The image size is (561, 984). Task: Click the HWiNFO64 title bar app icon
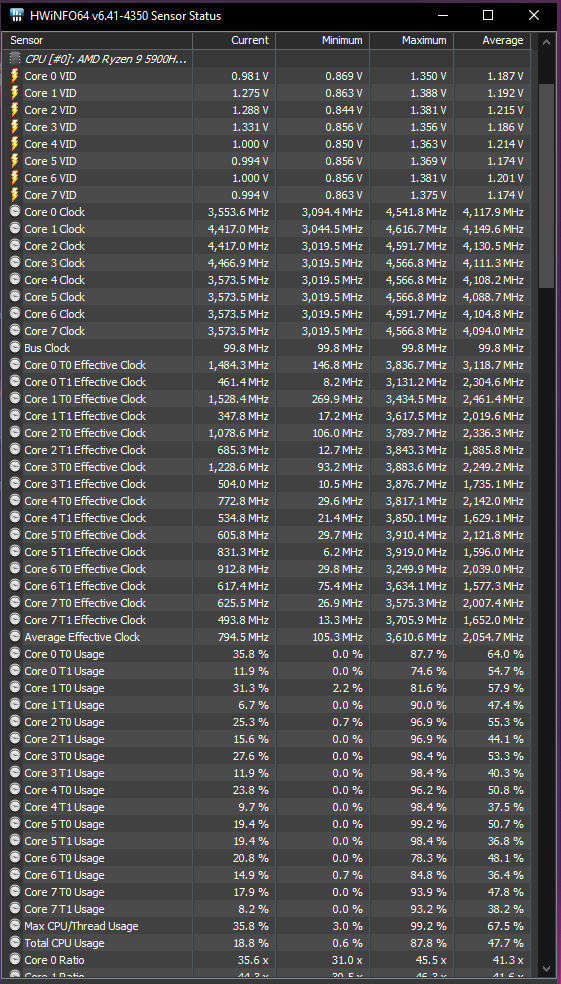coord(17,16)
